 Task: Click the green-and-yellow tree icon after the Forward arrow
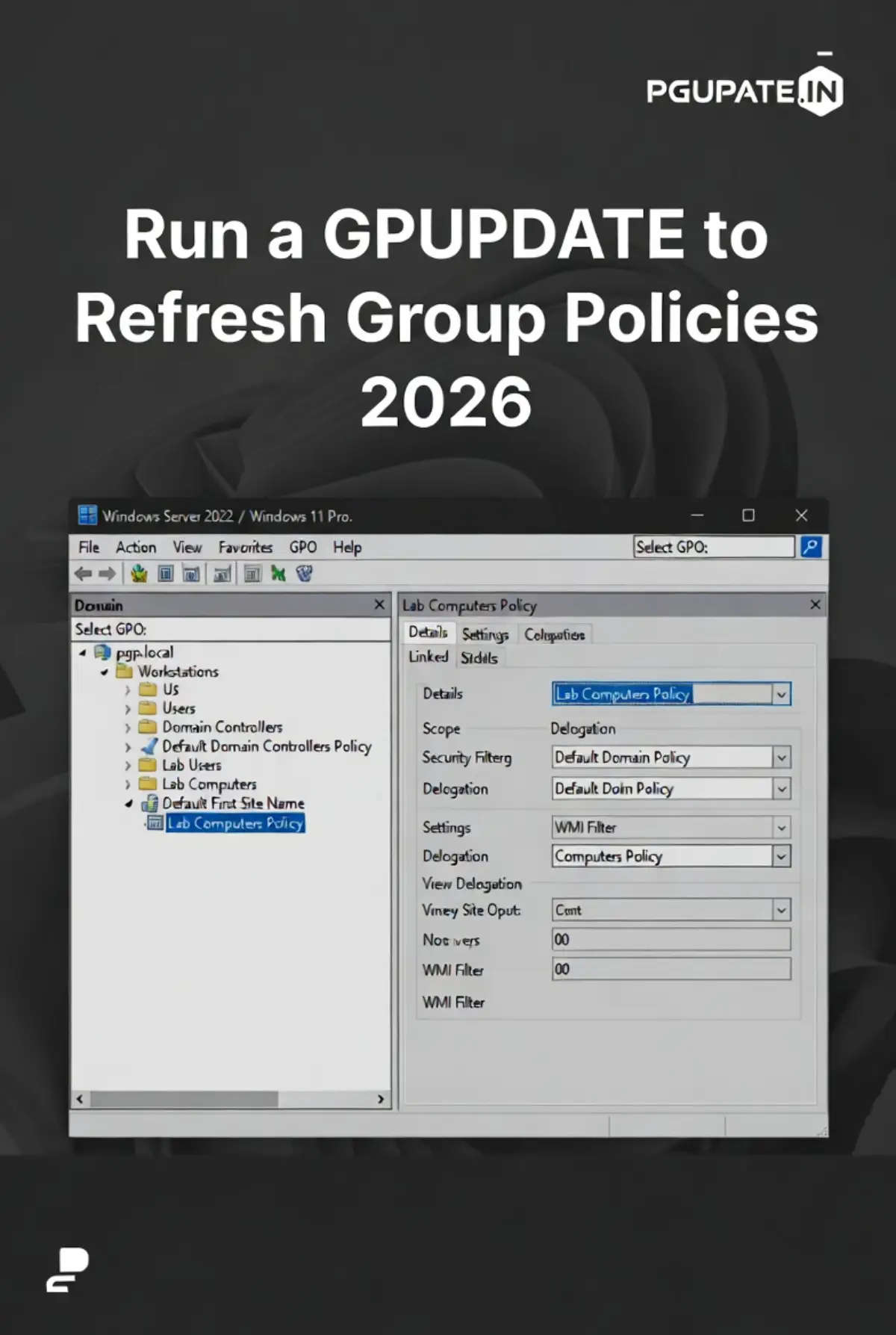click(139, 574)
